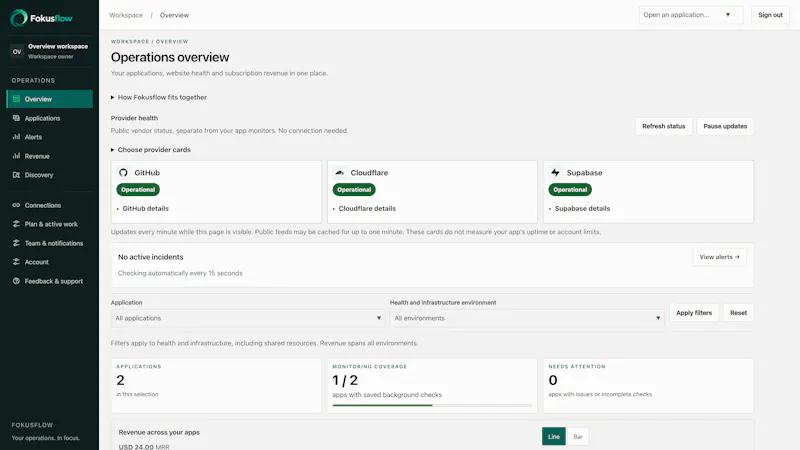Switch revenue chart to Line

[554, 436]
